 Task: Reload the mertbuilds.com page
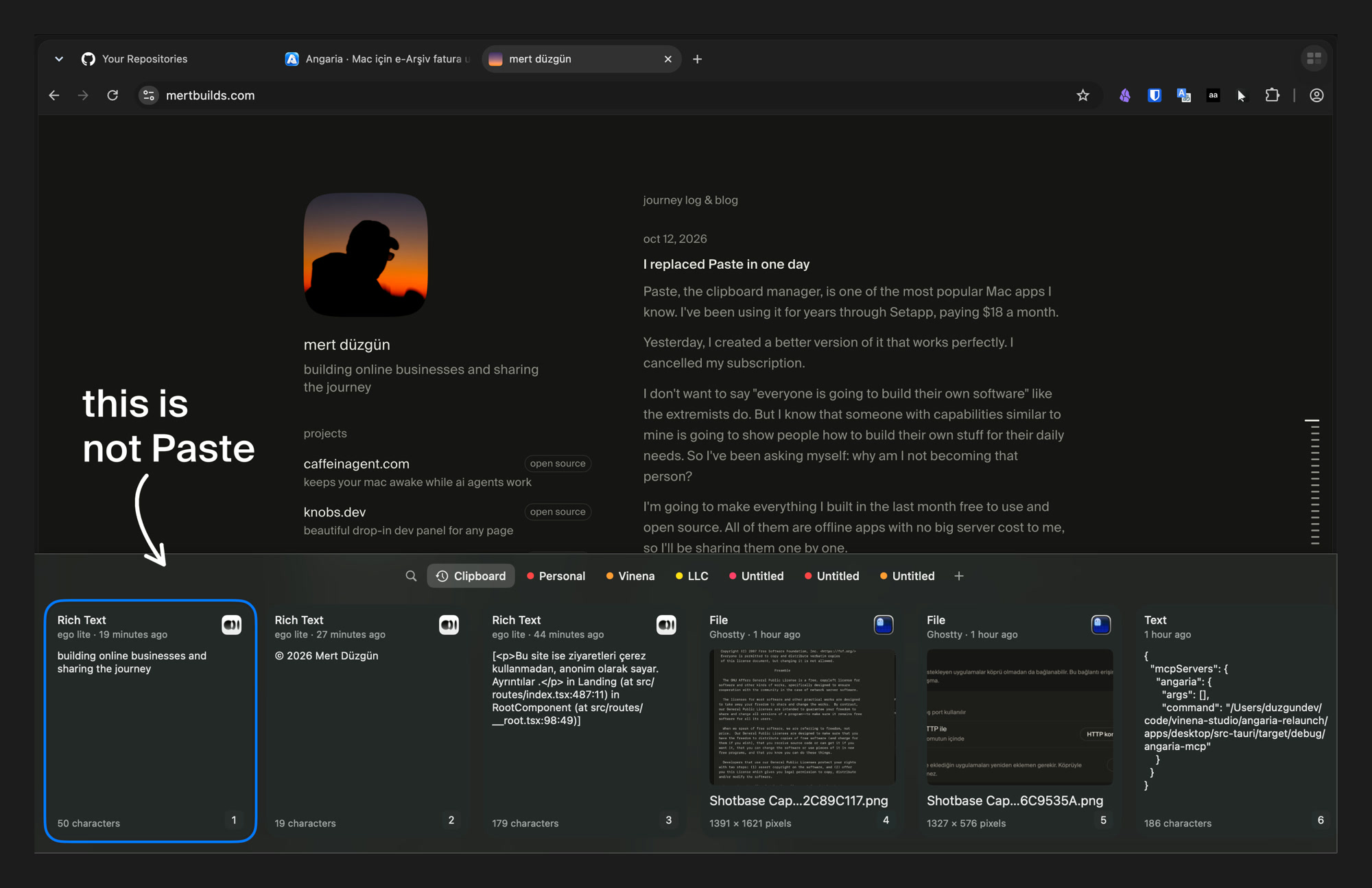click(113, 95)
